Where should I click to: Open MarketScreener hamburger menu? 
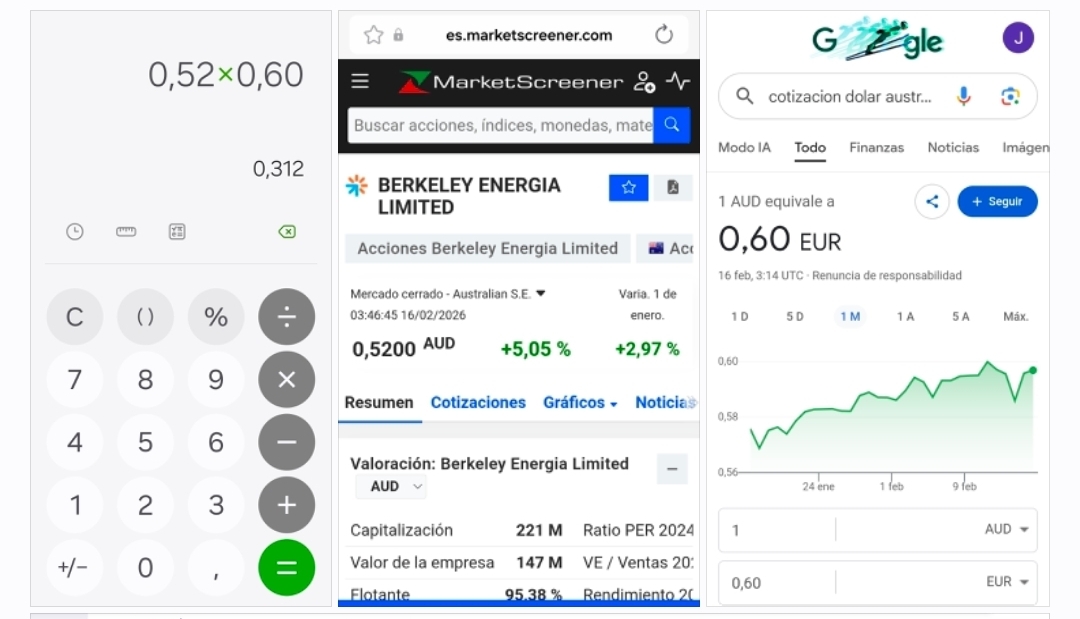[x=360, y=82]
